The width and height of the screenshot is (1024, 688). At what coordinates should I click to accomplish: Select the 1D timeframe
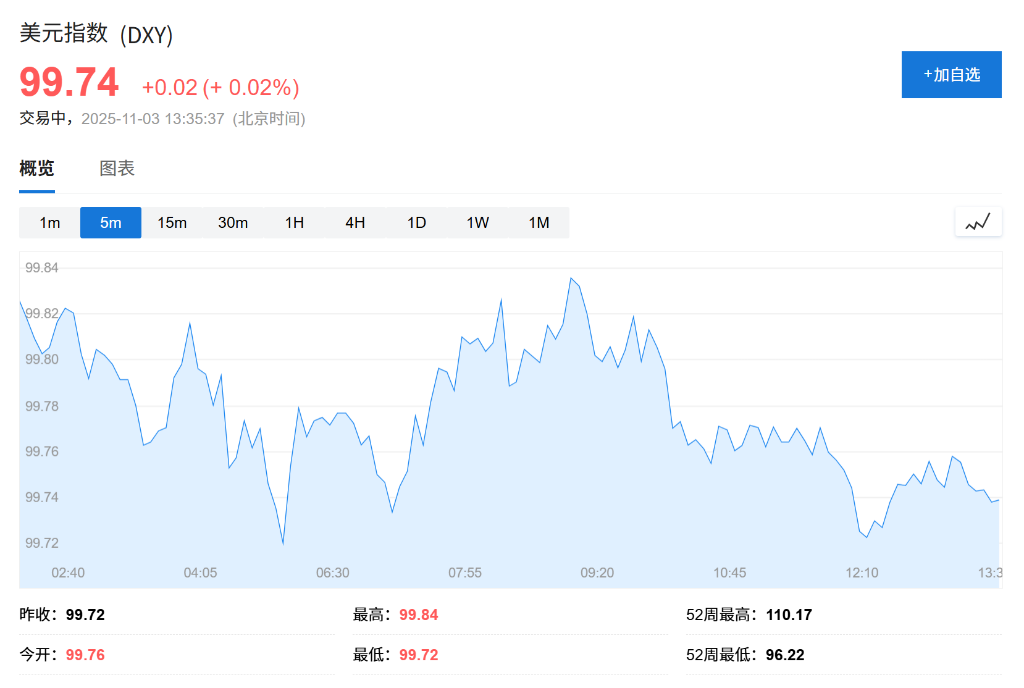416,222
